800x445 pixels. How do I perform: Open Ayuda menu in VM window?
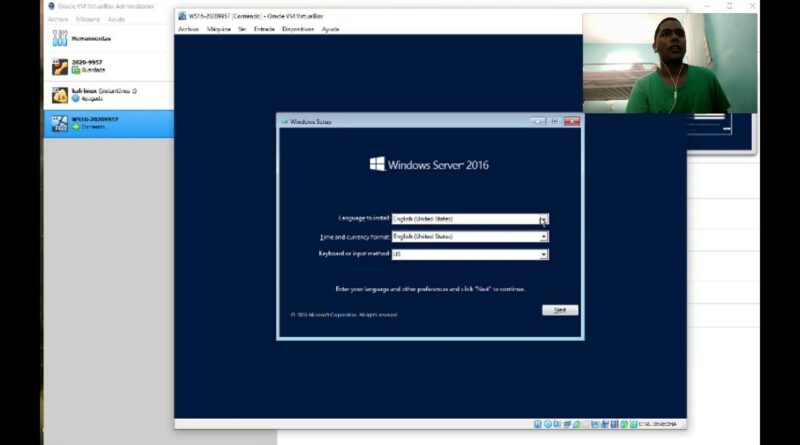tap(330, 29)
